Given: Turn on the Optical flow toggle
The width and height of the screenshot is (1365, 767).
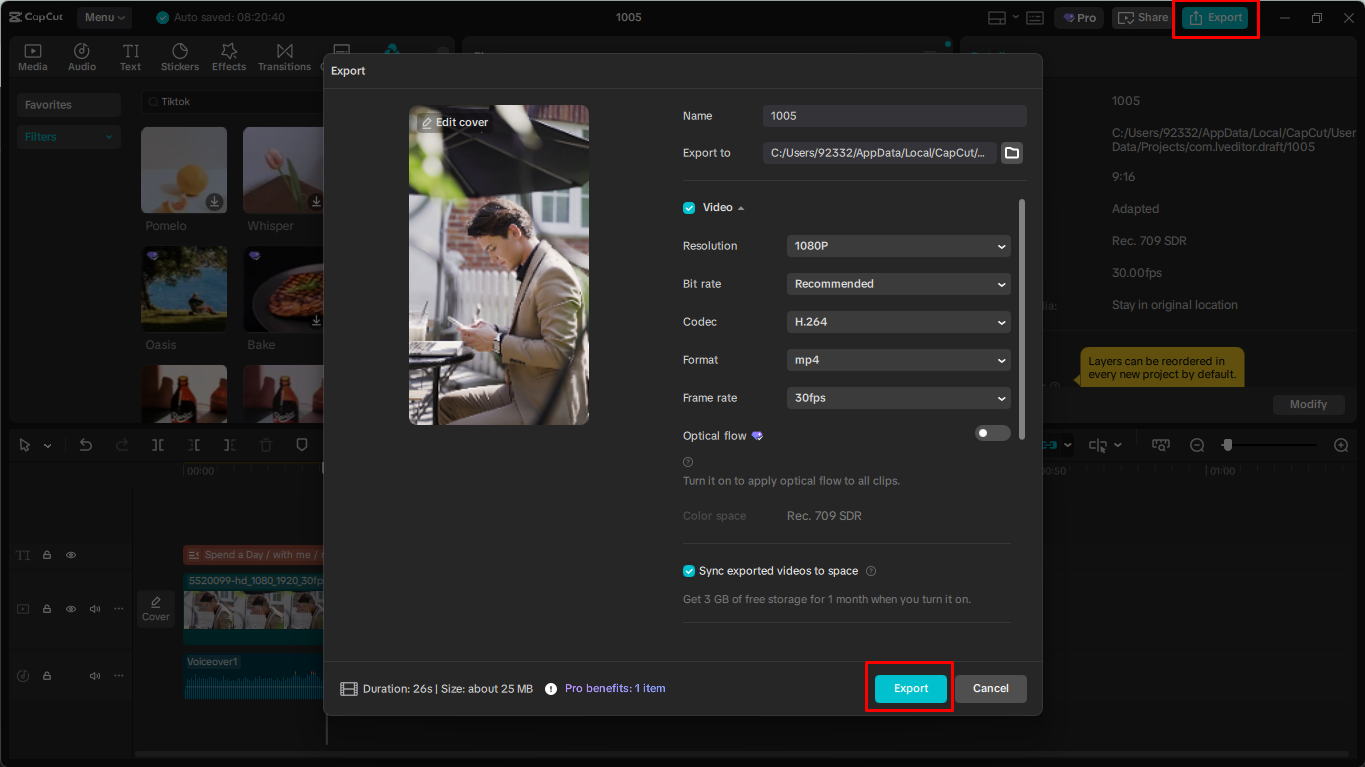Looking at the screenshot, I should click(992, 432).
